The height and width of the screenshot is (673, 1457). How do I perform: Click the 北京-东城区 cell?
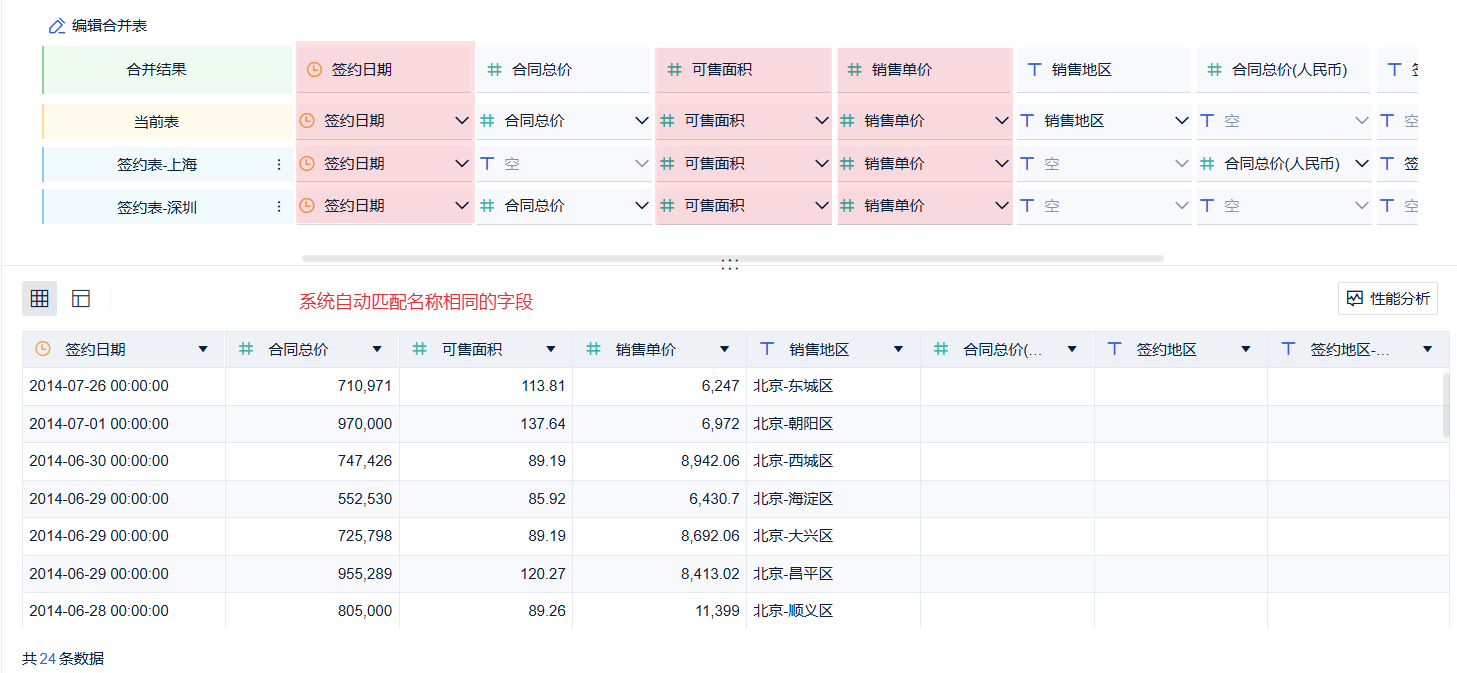834,386
